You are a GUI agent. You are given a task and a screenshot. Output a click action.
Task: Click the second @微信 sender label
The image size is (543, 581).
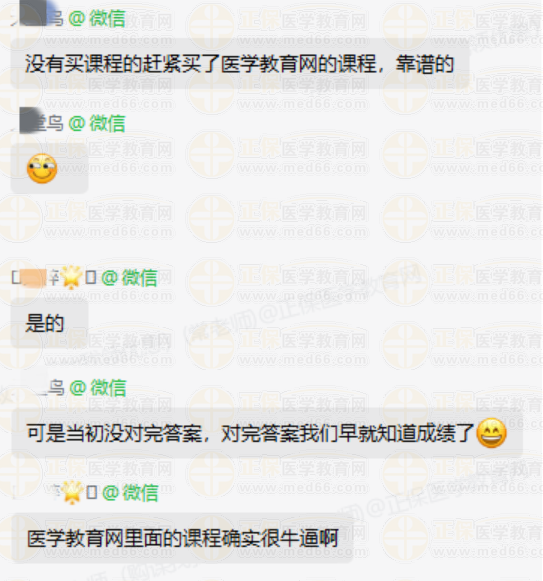[97, 123]
